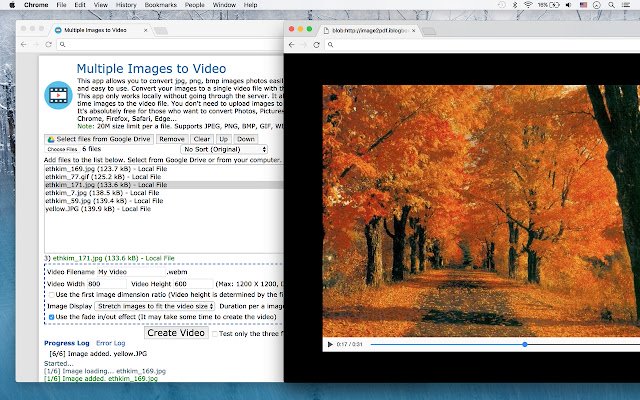Click the US flag input source icon

coord(583,5)
